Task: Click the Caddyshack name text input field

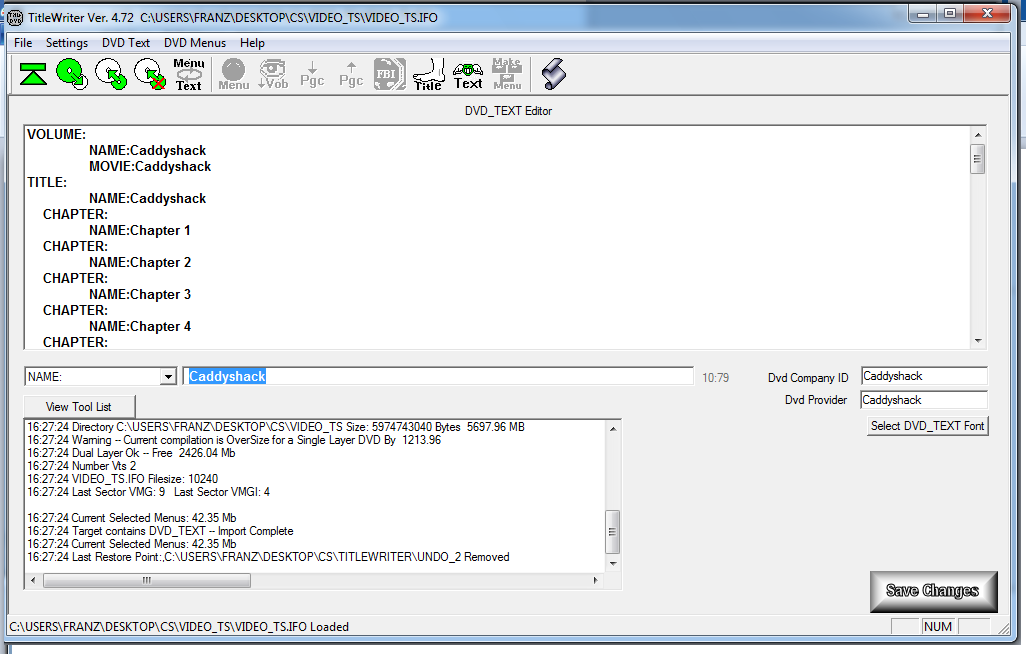Action: [438, 376]
